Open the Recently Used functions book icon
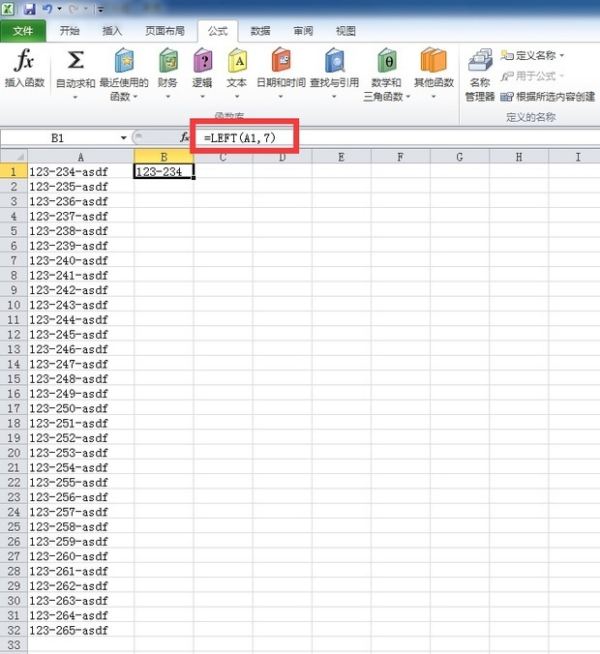 (x=124, y=60)
